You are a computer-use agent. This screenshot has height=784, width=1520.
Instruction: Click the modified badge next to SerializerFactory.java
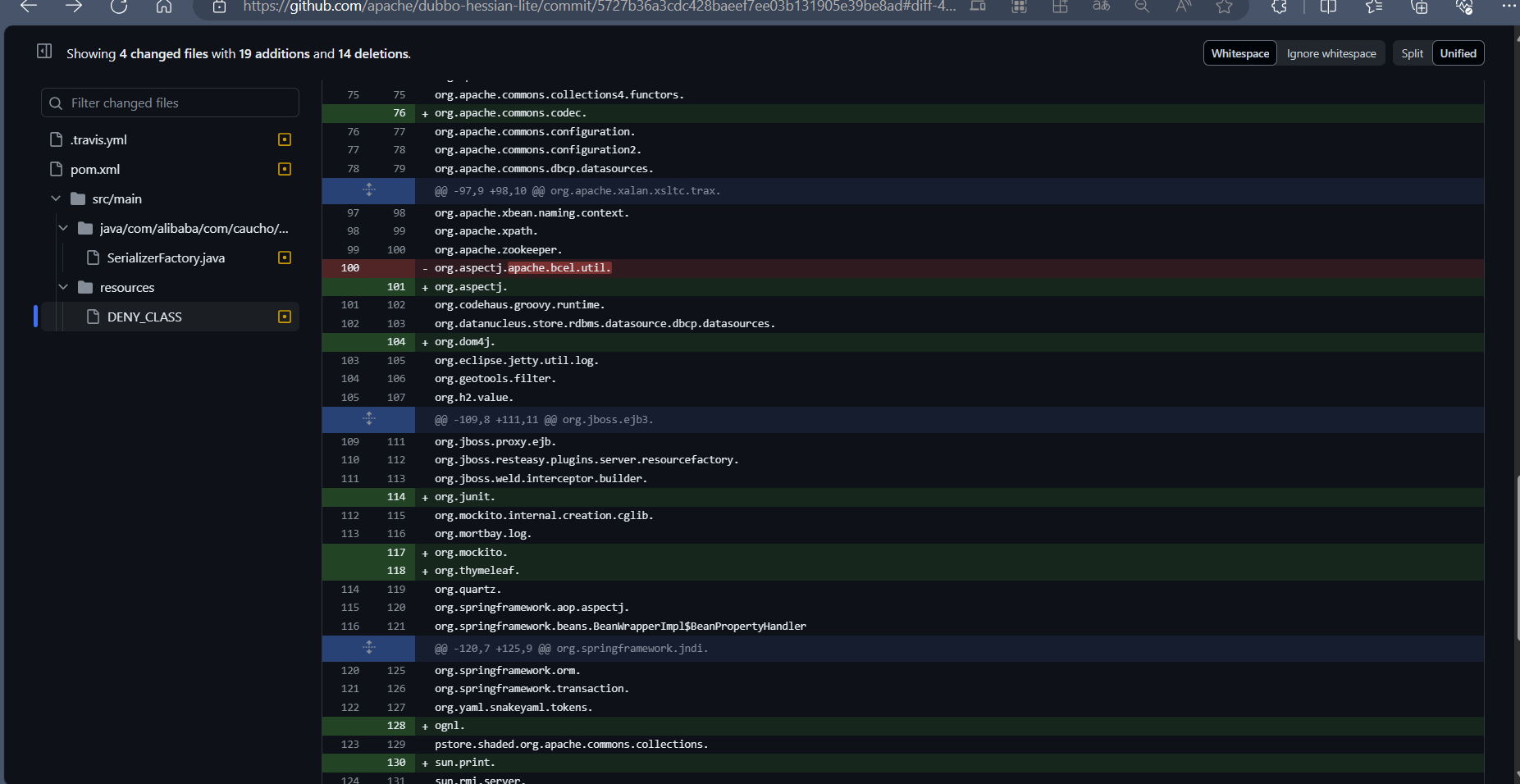285,258
